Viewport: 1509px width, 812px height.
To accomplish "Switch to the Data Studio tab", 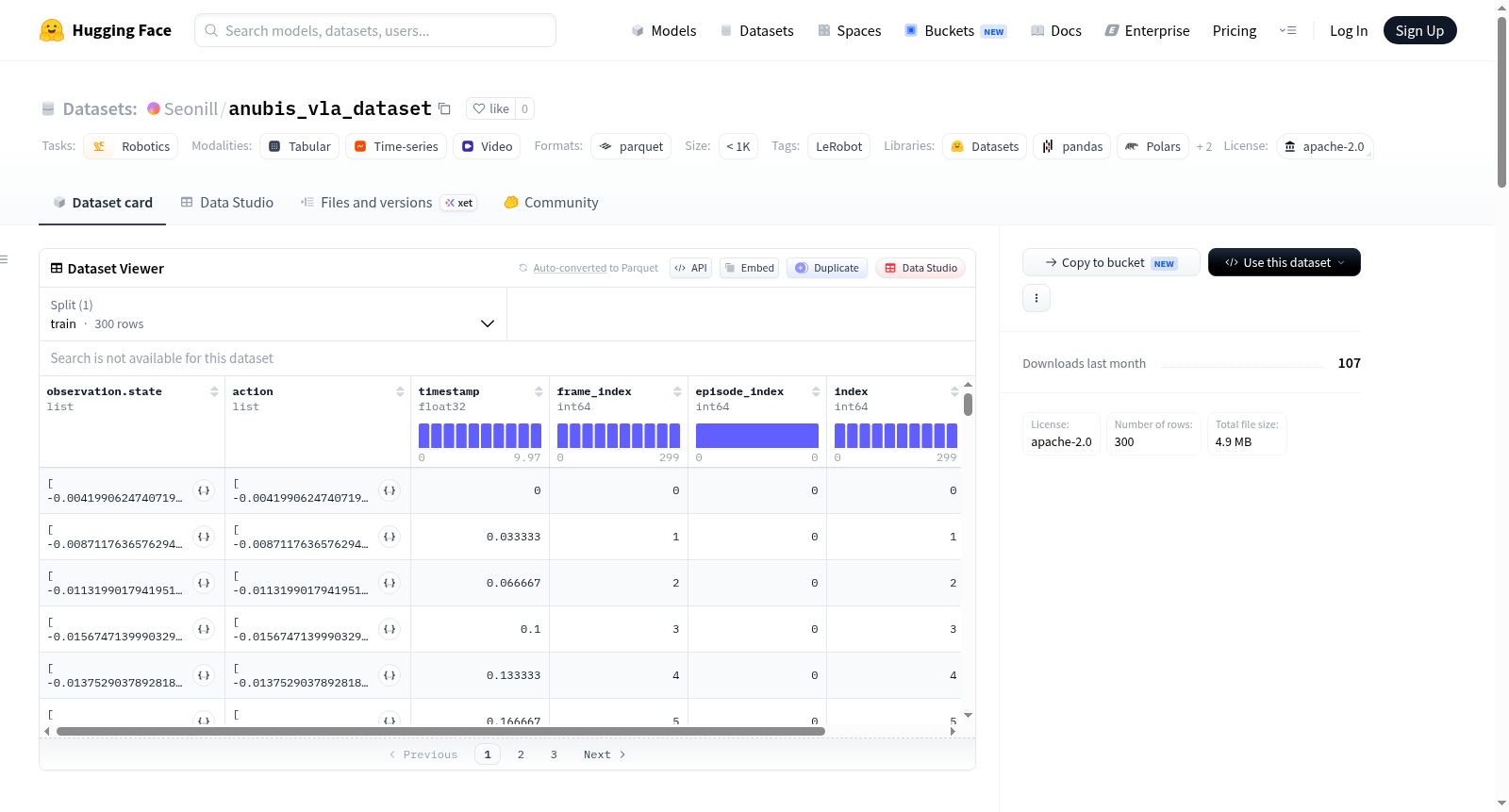I will 227,203.
